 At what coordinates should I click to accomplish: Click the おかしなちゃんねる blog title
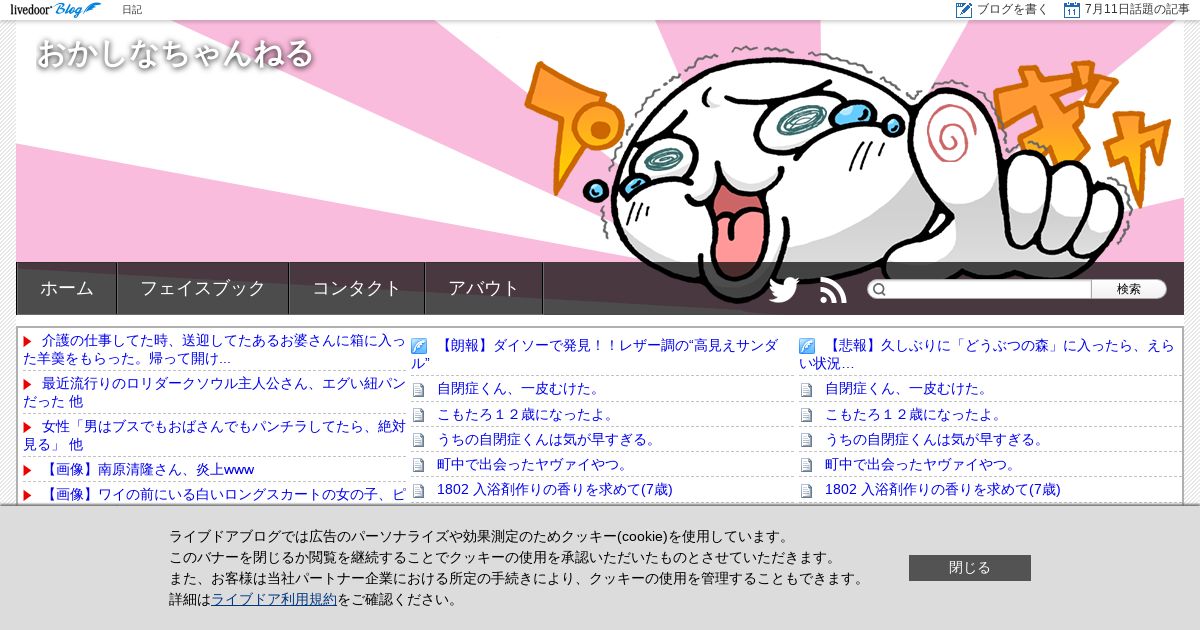(175, 53)
